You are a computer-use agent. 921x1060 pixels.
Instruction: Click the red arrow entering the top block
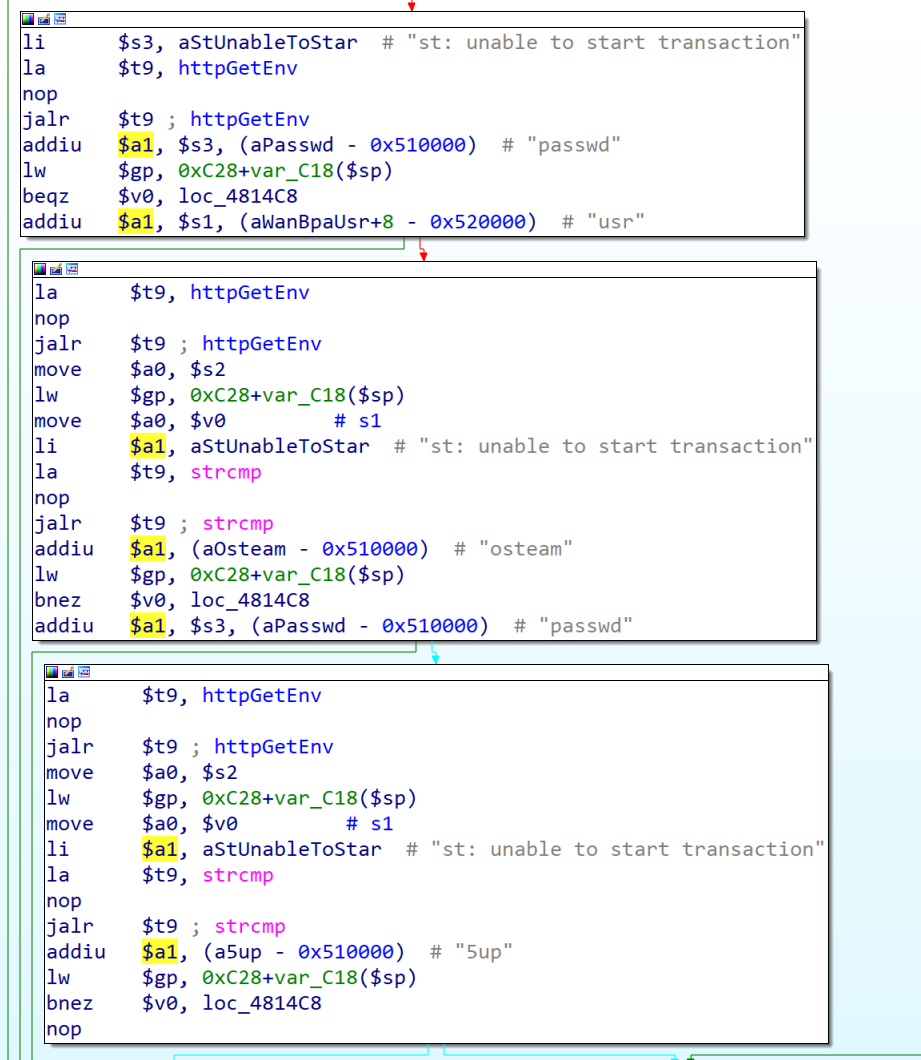[410, 5]
